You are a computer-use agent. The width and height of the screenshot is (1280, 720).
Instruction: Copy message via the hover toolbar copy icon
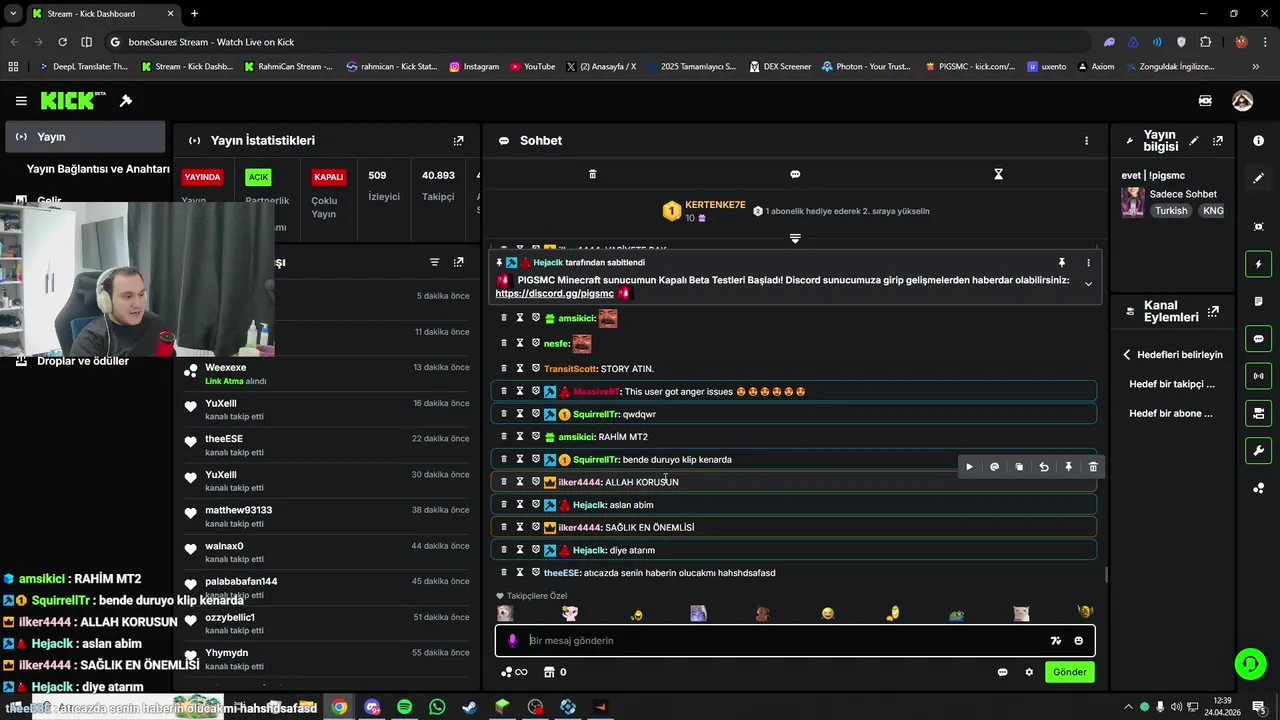(1019, 467)
